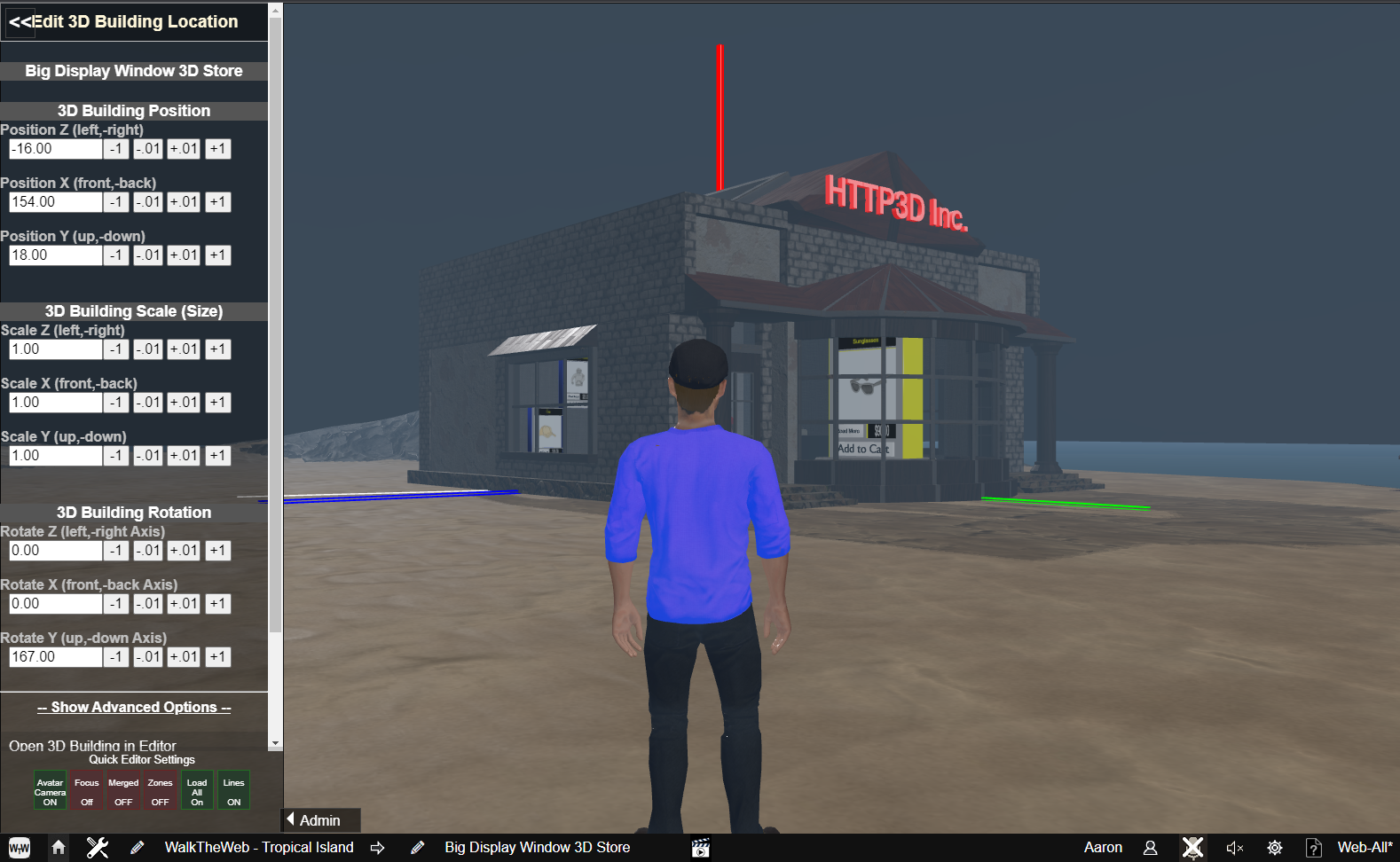Open the settings gear icon
Screen dimensions: 1400x862
click(1275, 848)
